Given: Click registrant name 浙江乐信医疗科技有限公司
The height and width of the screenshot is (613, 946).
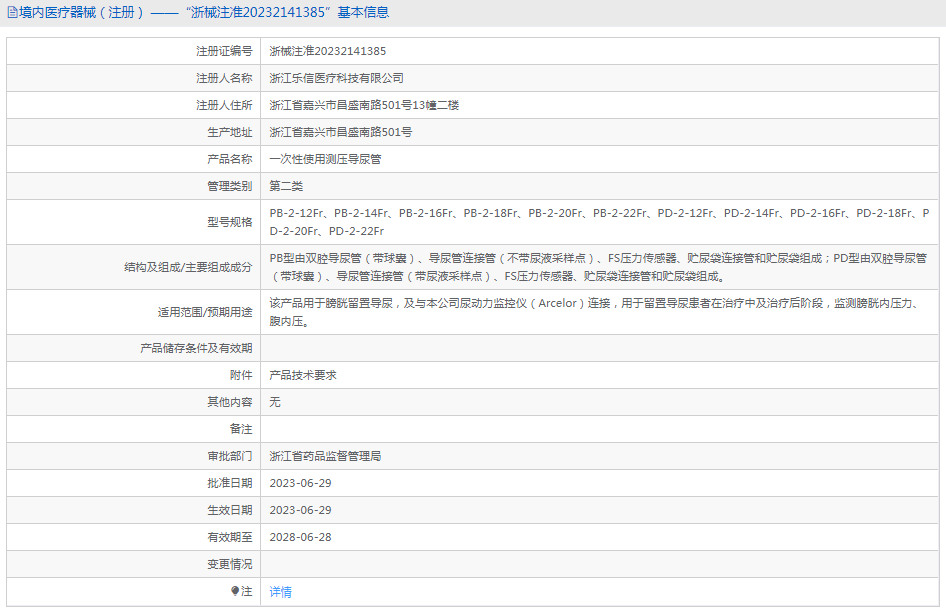Looking at the screenshot, I should pyautogui.click(x=337, y=78).
